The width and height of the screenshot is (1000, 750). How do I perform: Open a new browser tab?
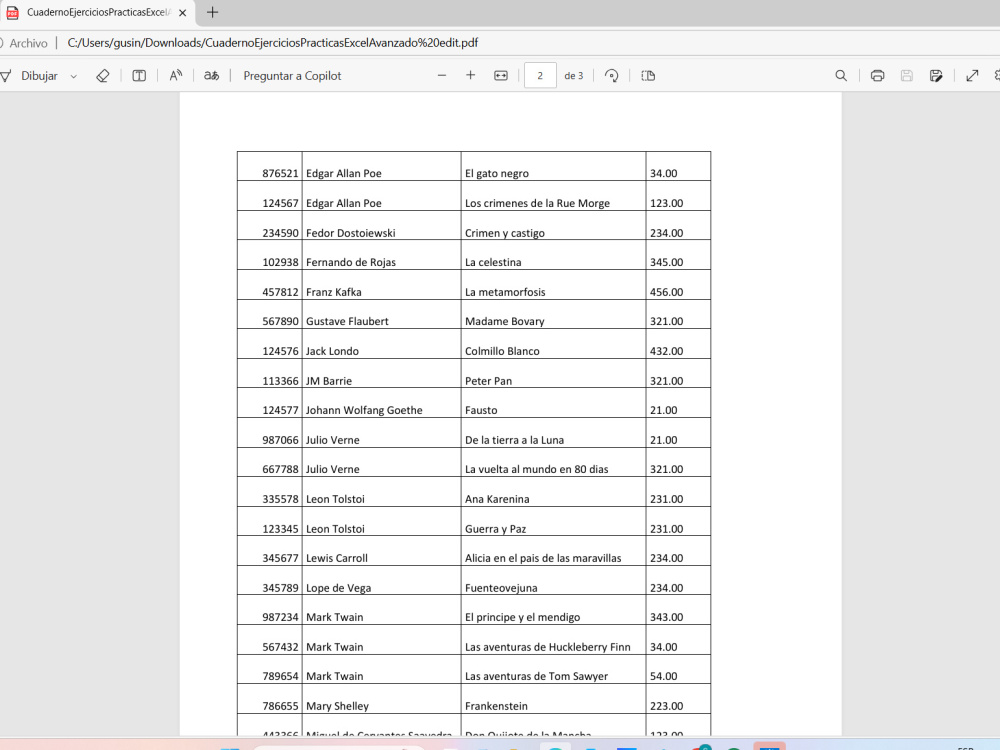click(x=212, y=12)
